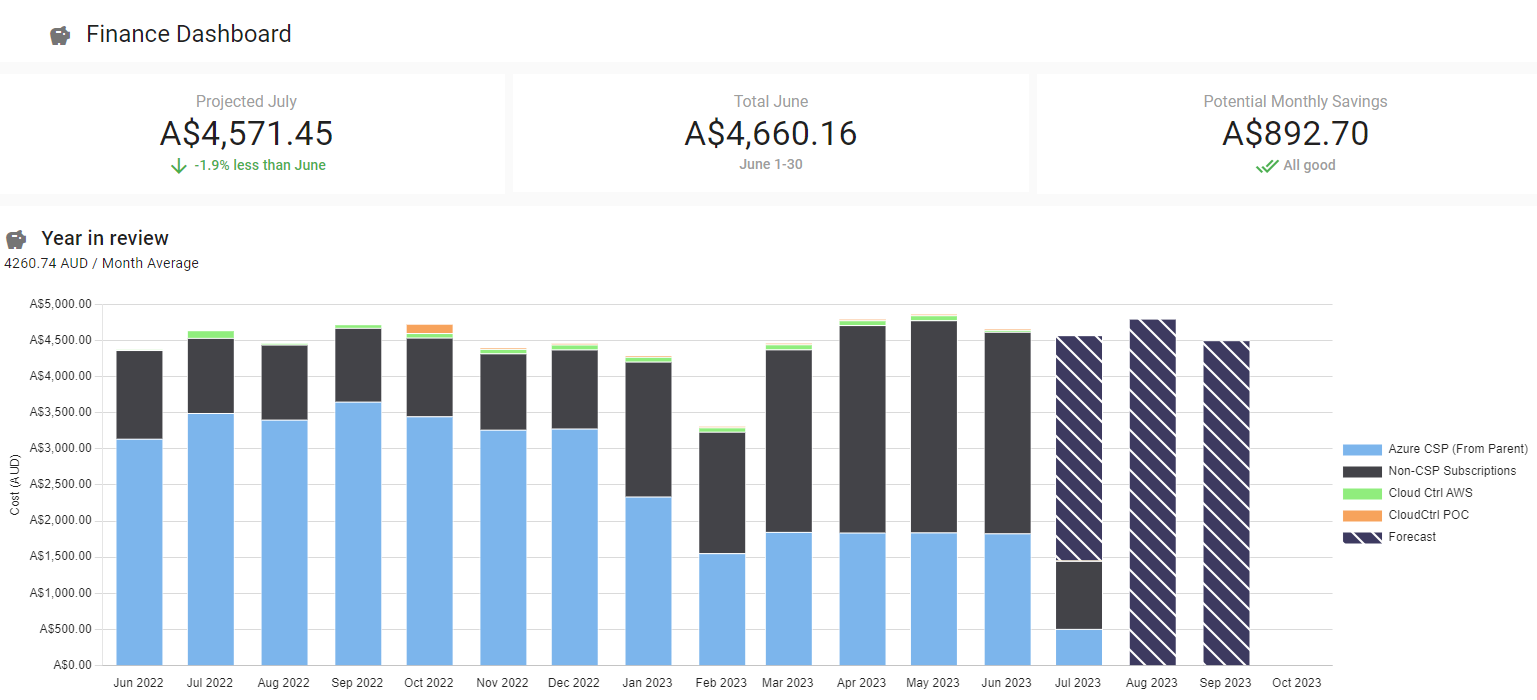Click the orange CloudCtrl POC legend swatch
Viewport: 1537px width, 700px height.
[x=1362, y=515]
